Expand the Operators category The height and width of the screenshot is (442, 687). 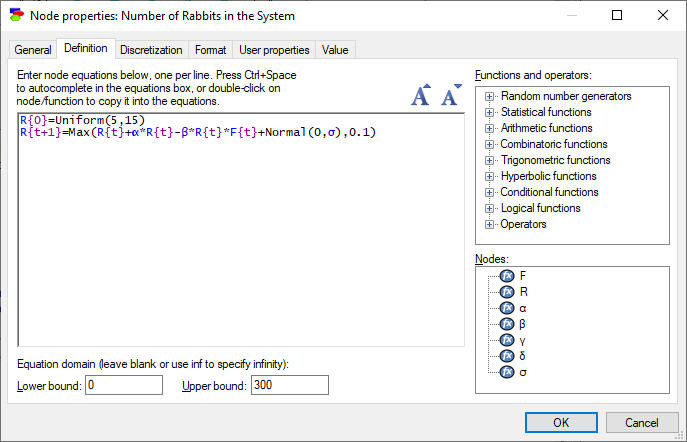pos(489,224)
